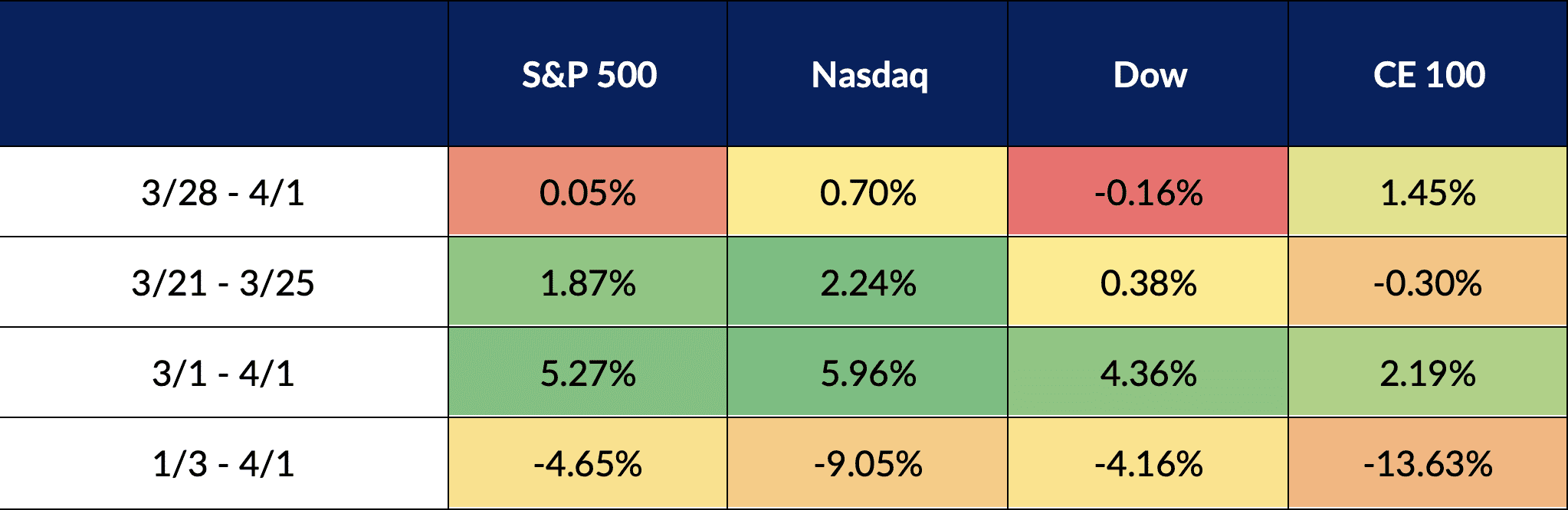Select the 2.24% Nasdaq cell
This screenshot has height=510, width=1568.
point(868,283)
